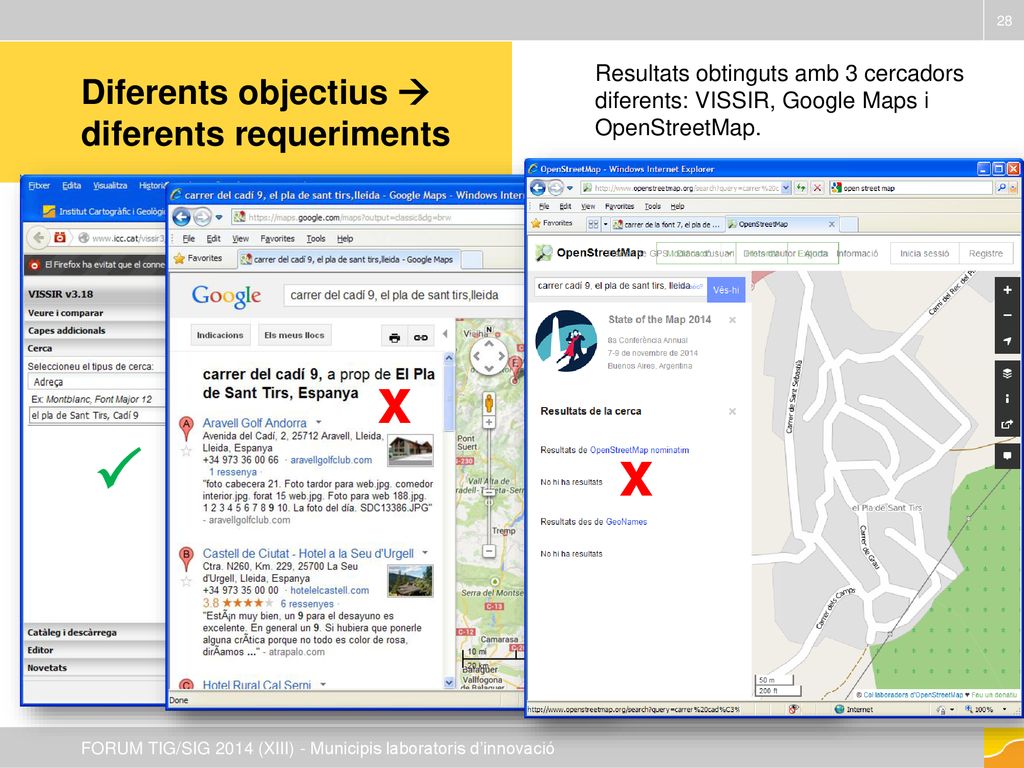Viewport: 1024px width, 768px height.
Task: Collapse the Google Maps results panel
Action: point(445,334)
